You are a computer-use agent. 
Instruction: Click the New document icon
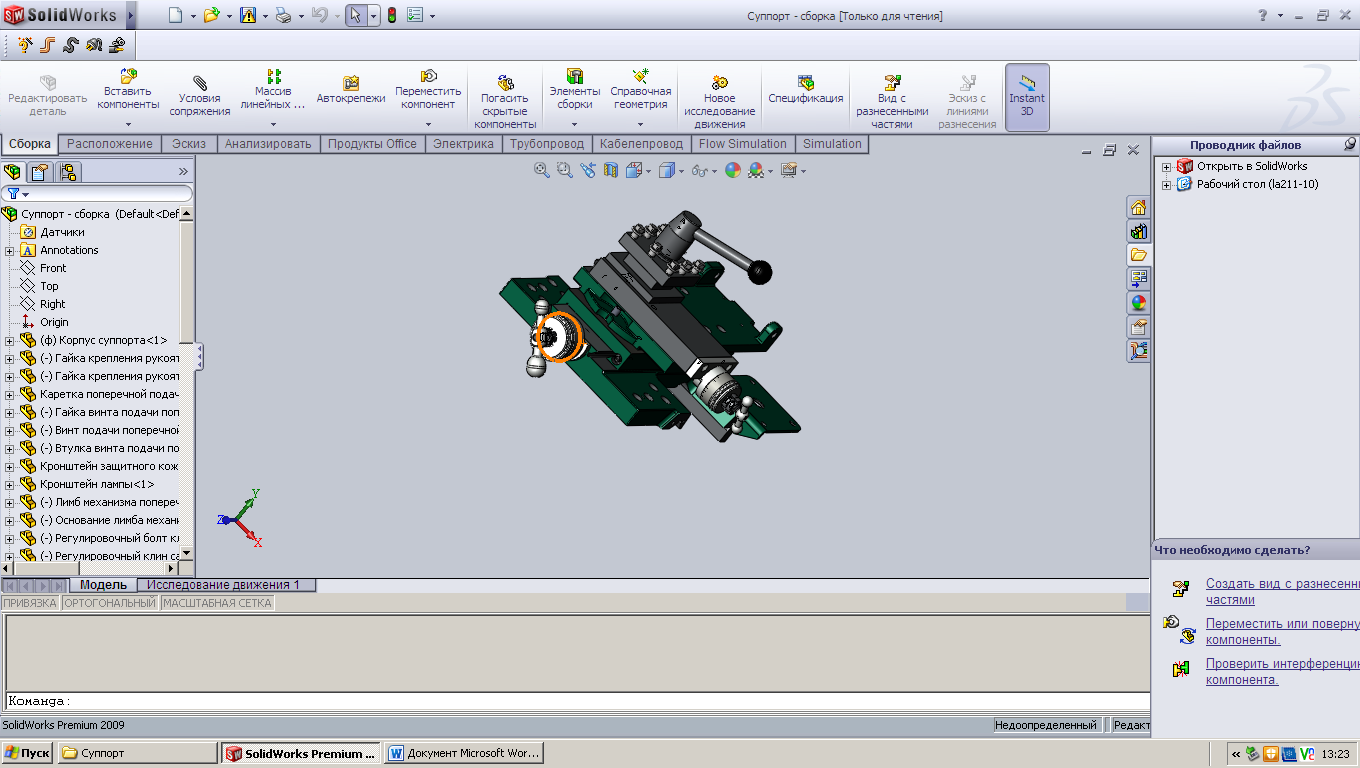(176, 16)
